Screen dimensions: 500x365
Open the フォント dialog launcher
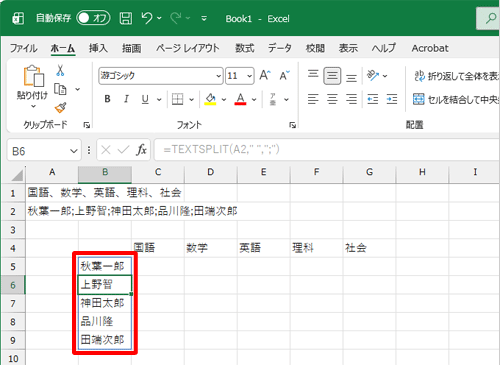293,125
